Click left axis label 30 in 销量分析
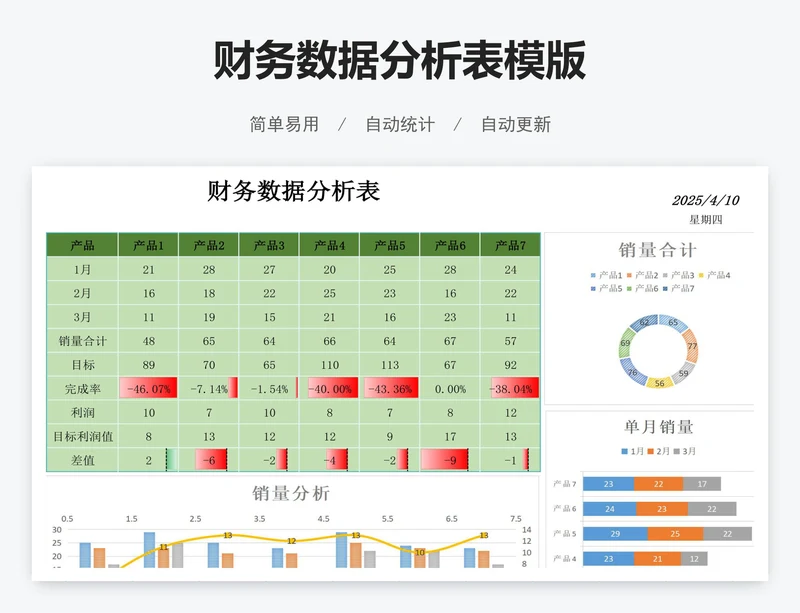Screen dimensions: 800x613 click(57, 530)
